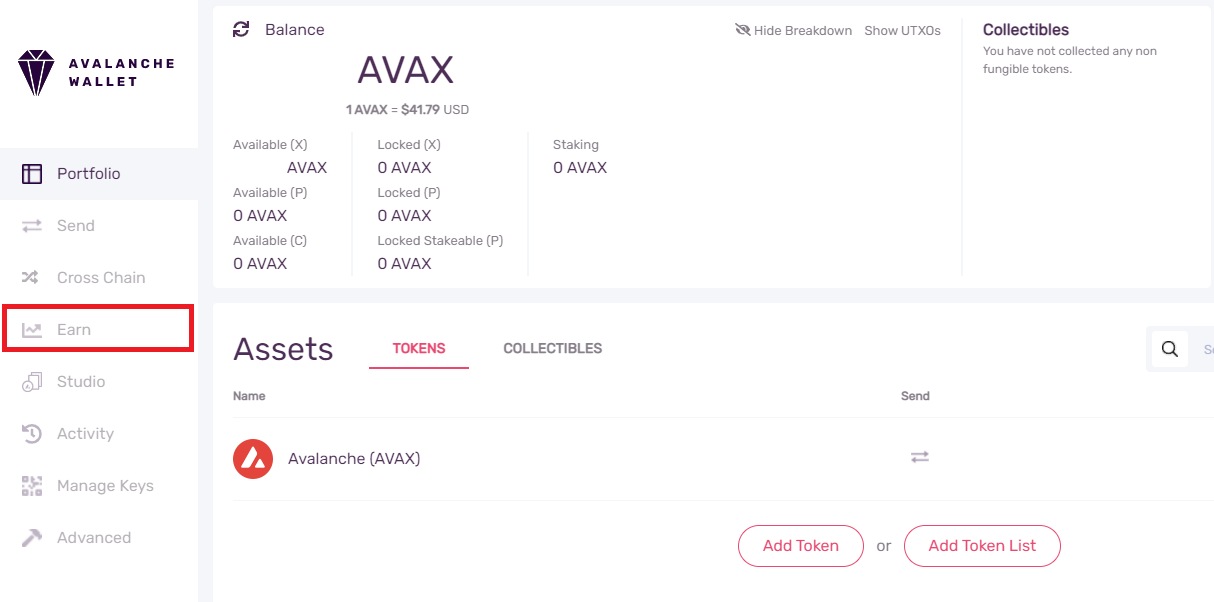Show UTXOs in balance panel
This screenshot has width=1214, height=602.
[x=902, y=31]
